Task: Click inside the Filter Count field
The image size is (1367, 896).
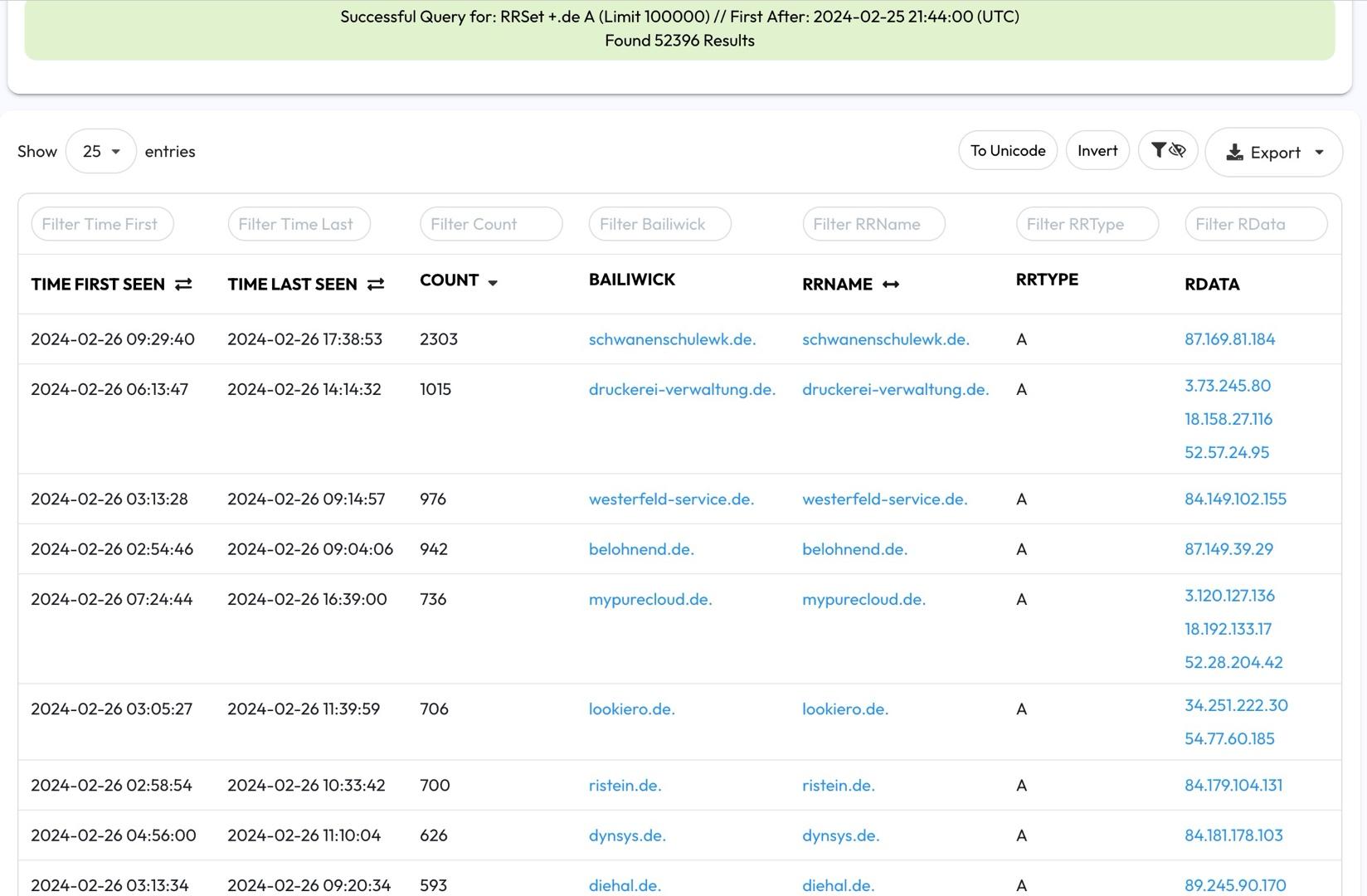Action: pyautogui.click(x=491, y=224)
